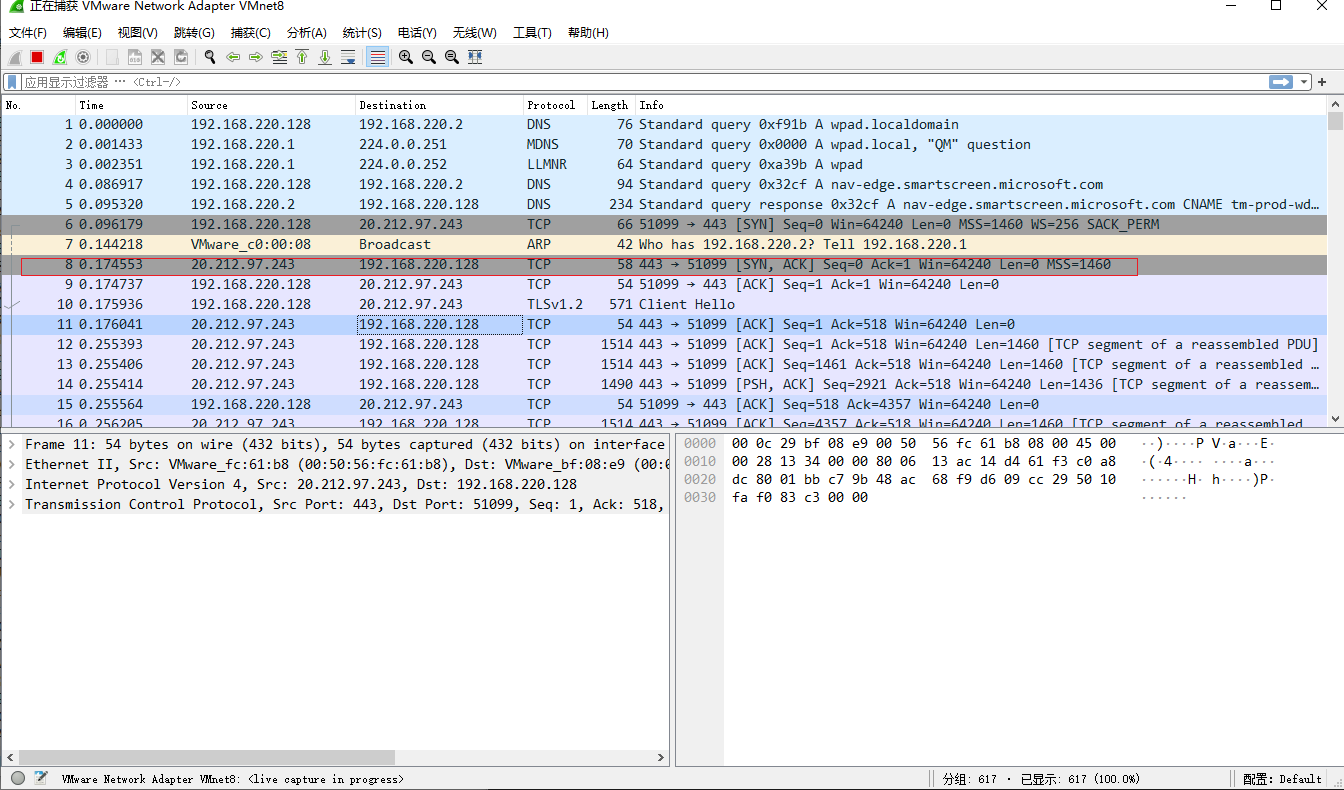Toggle packet list colorization
This screenshot has height=790, width=1344.
click(x=377, y=57)
